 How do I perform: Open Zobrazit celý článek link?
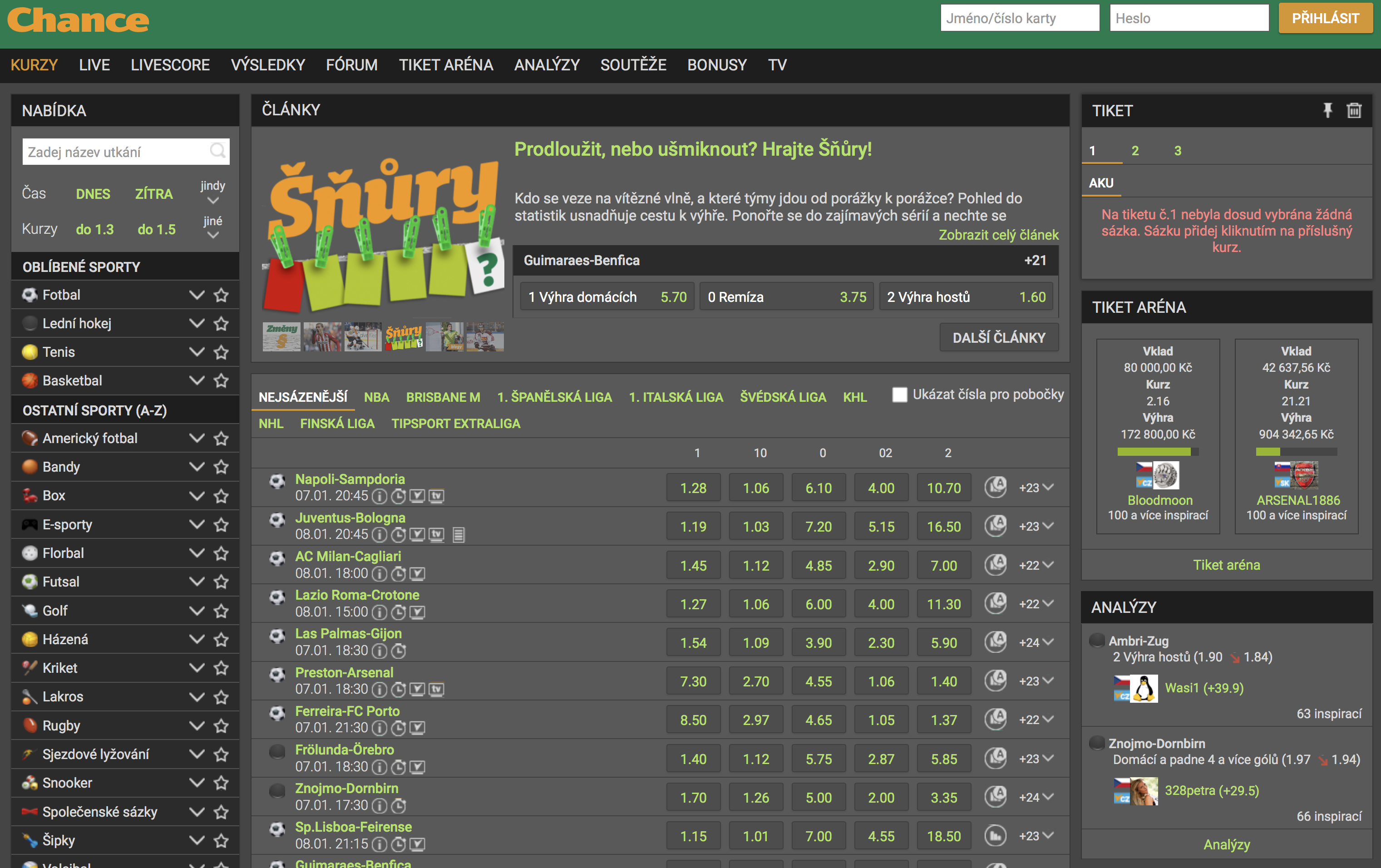pyautogui.click(x=998, y=235)
